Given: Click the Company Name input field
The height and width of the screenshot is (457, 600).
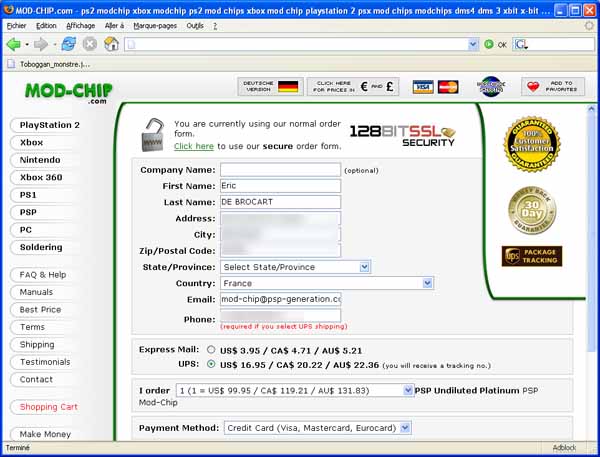Looking at the screenshot, I should (280, 170).
